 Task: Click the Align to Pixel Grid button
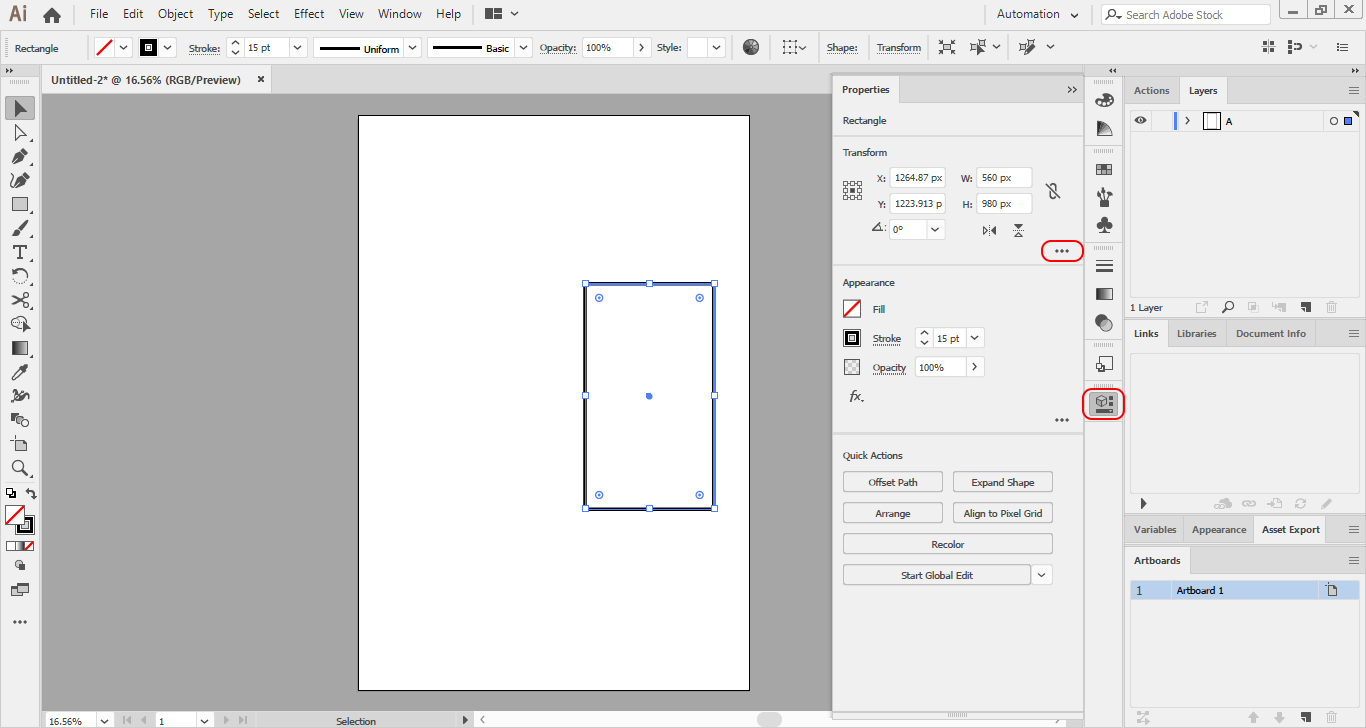pos(1003,513)
